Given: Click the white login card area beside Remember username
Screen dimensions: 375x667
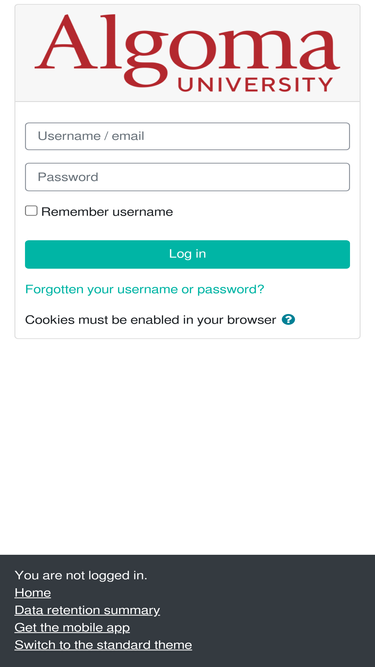Looking at the screenshot, I should (x=264, y=211).
